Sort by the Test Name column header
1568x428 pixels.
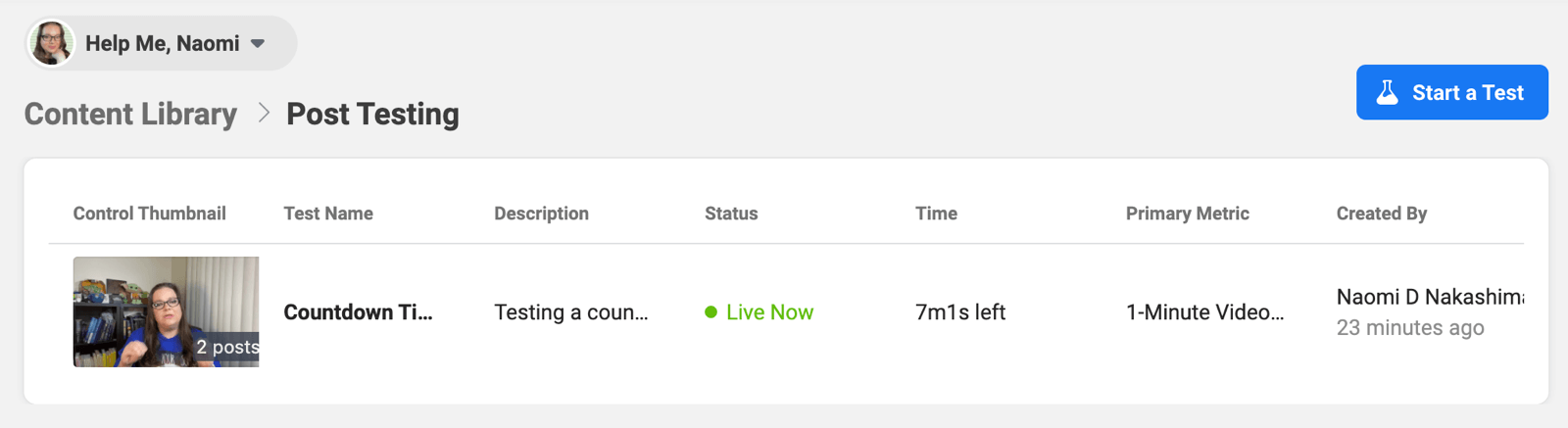tap(328, 214)
